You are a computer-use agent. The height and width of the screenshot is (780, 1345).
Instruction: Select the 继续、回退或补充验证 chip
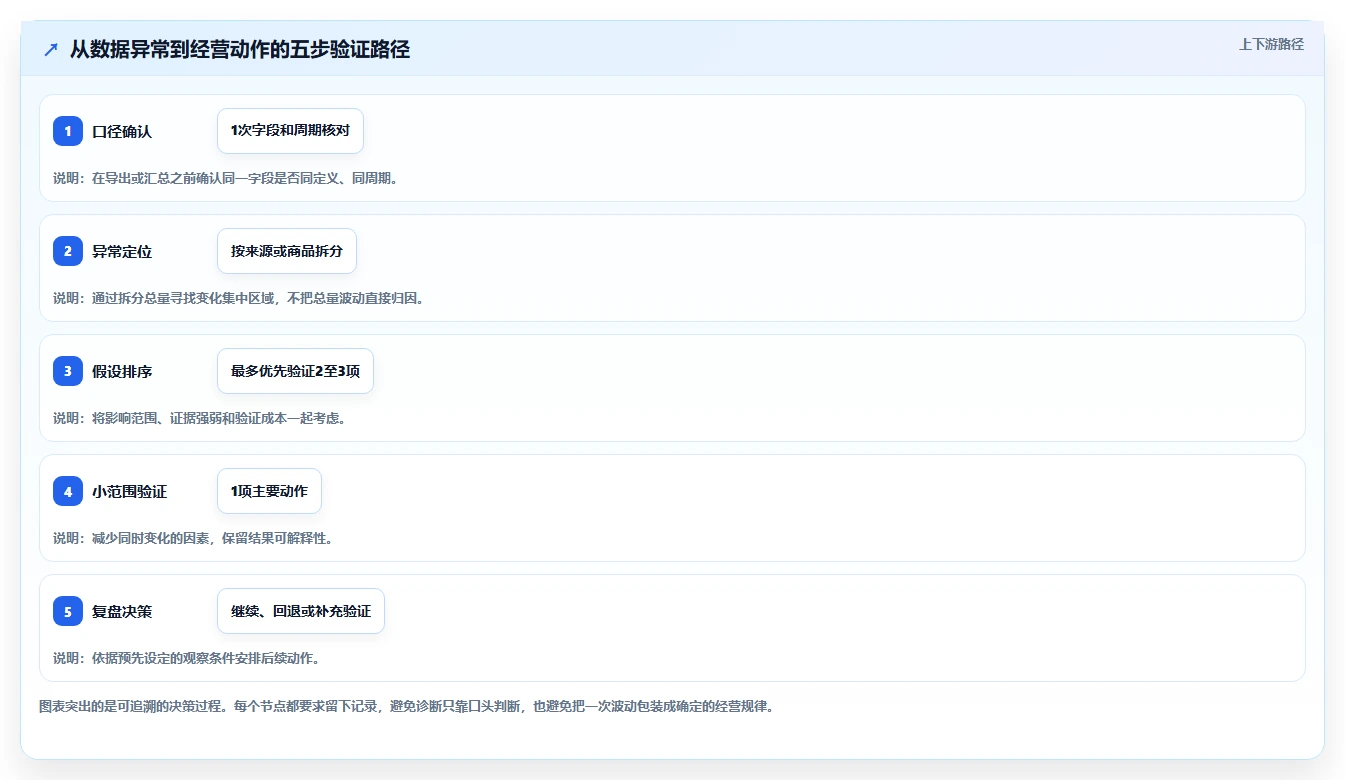click(x=301, y=611)
